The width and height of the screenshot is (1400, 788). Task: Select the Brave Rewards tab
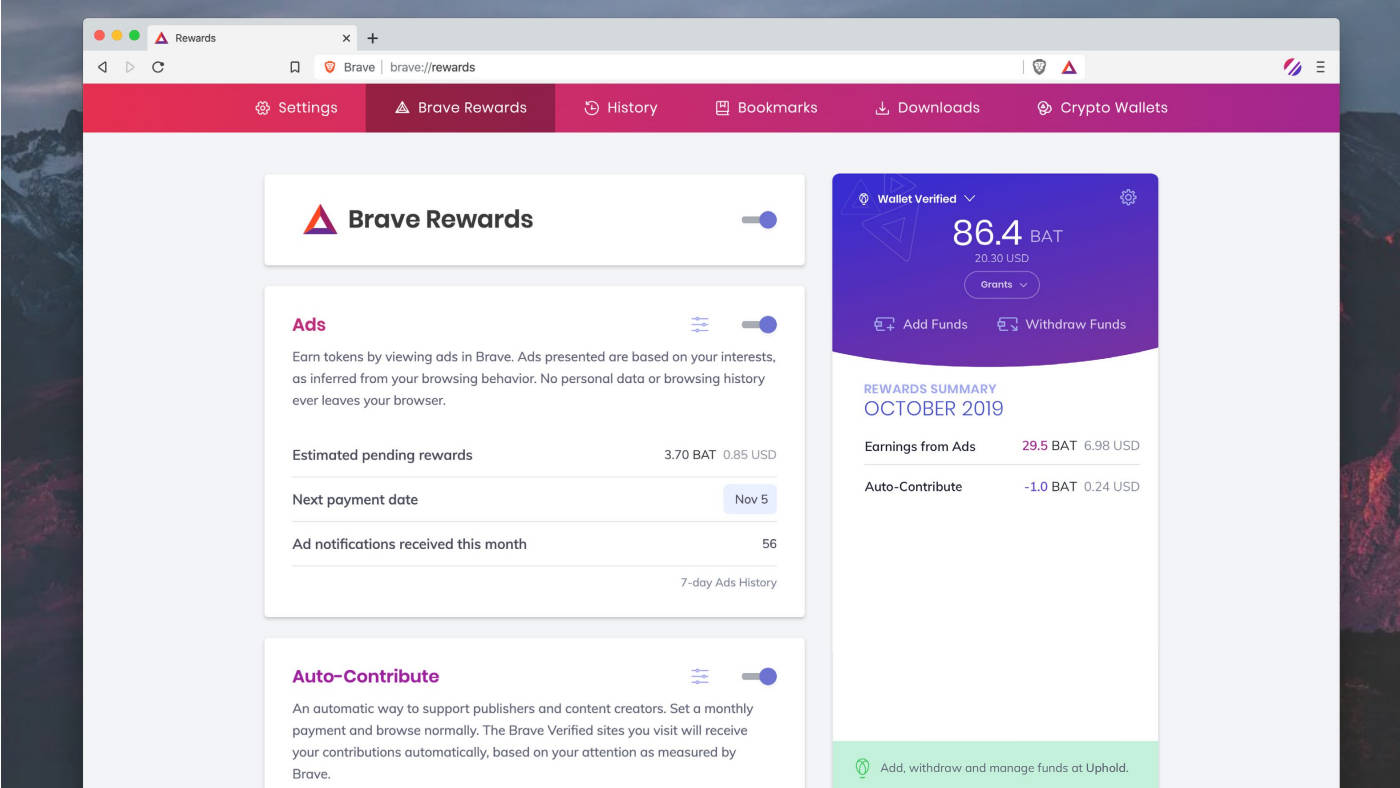tap(460, 108)
